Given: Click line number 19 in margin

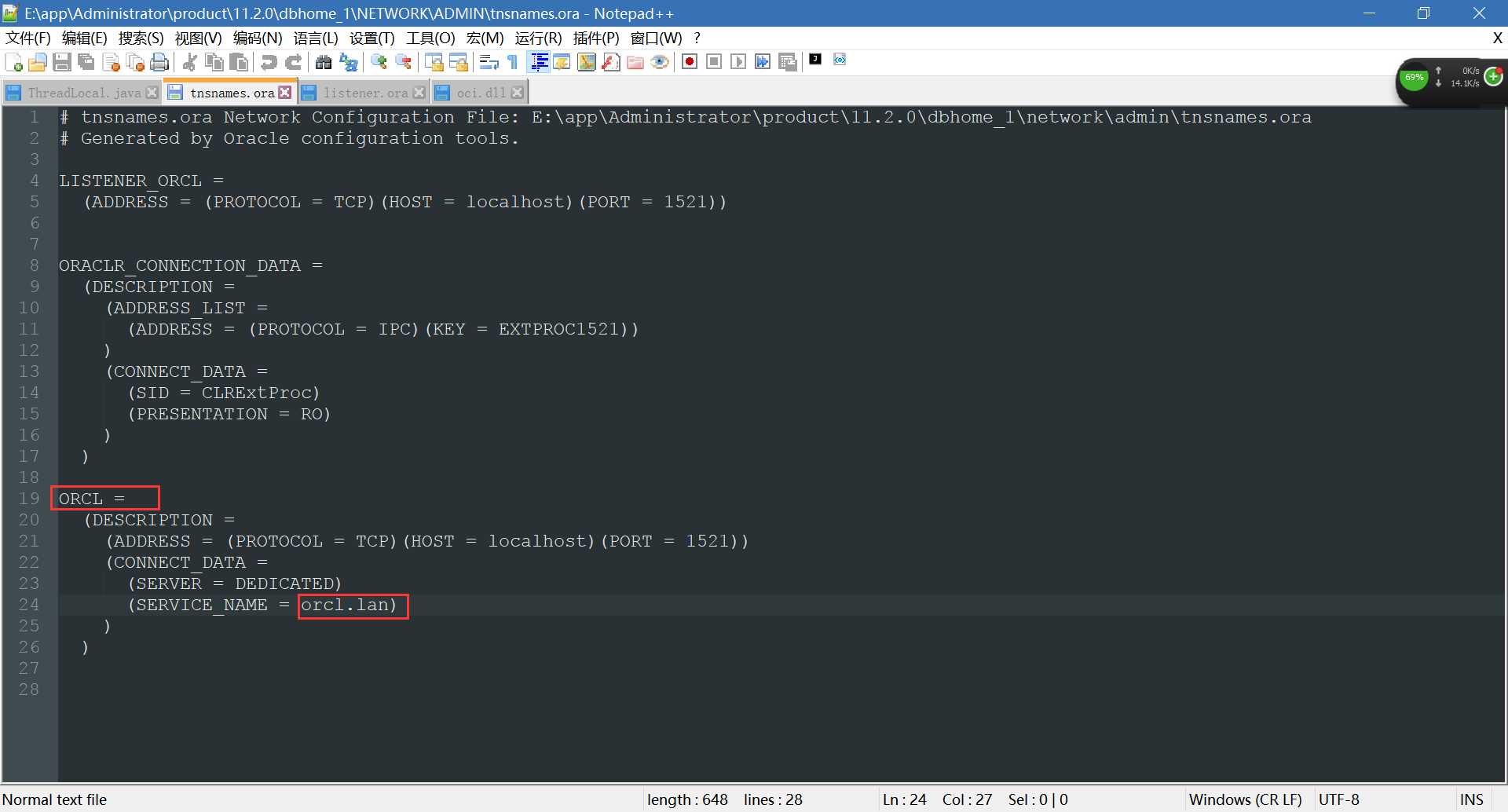Looking at the screenshot, I should click(x=29, y=499).
